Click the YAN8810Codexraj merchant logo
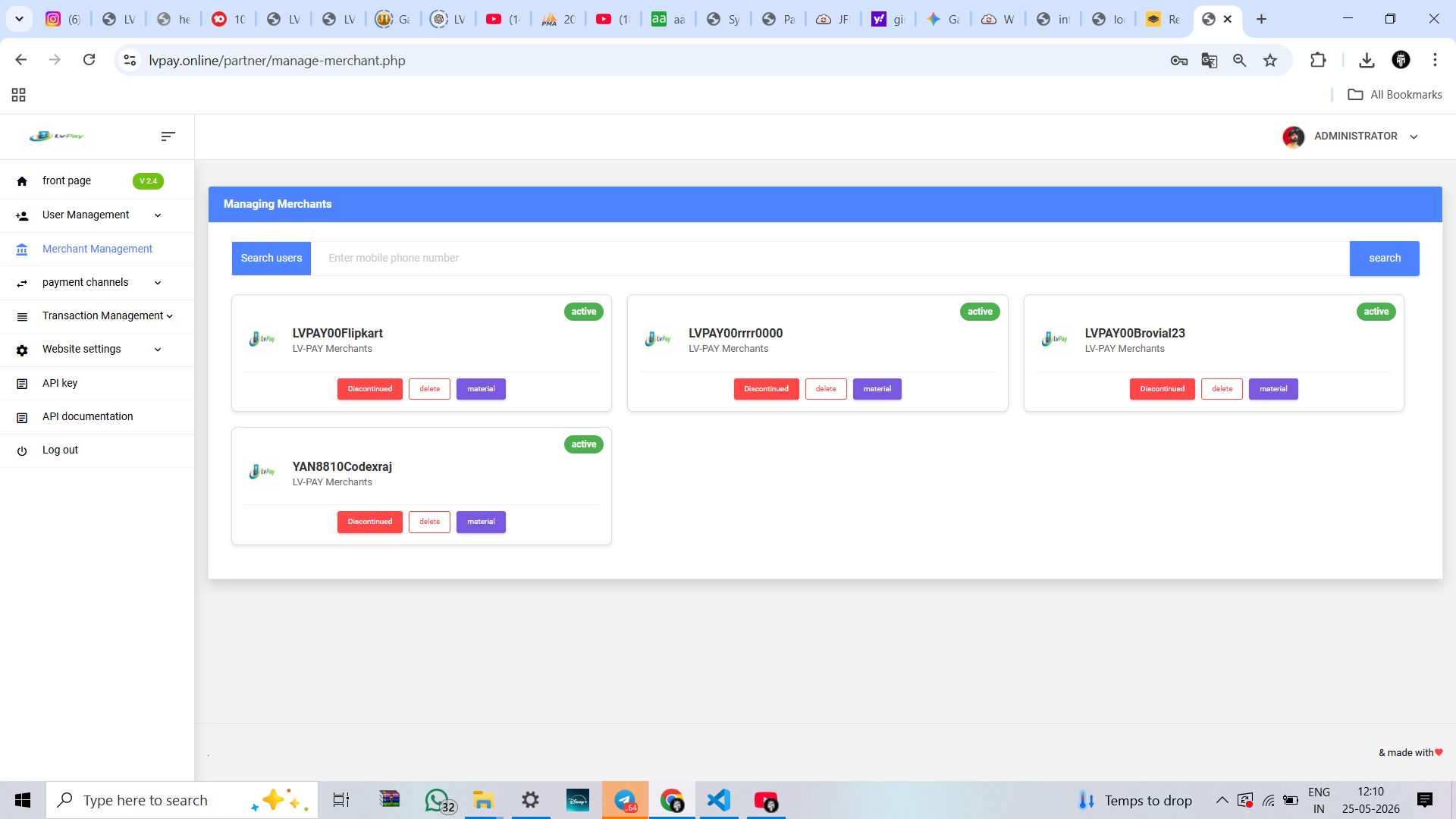 coord(262,472)
